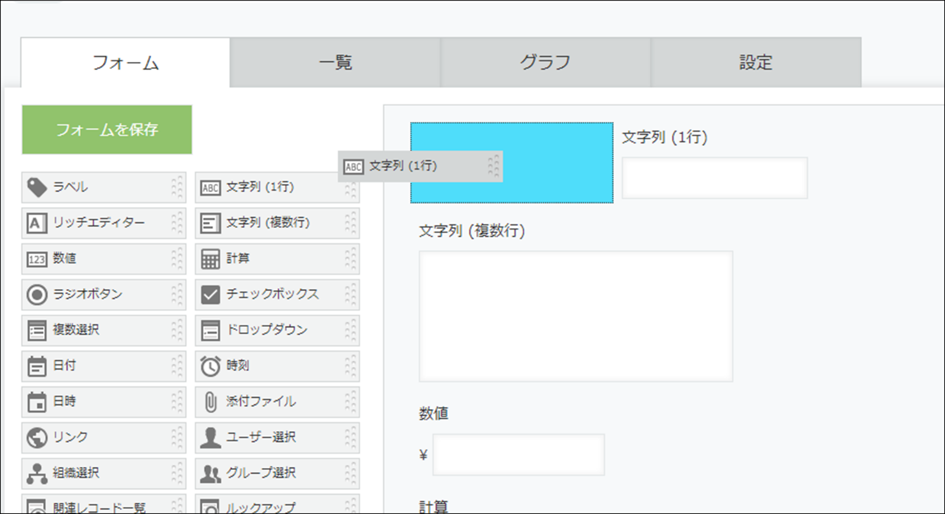
Task: Click the 文字列 (複数行) text area
Action: tap(575, 316)
